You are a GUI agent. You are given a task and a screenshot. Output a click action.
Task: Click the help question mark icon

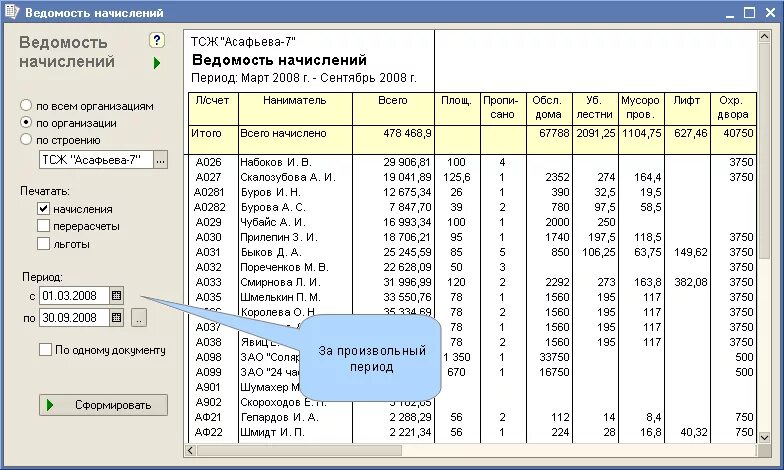point(157,40)
